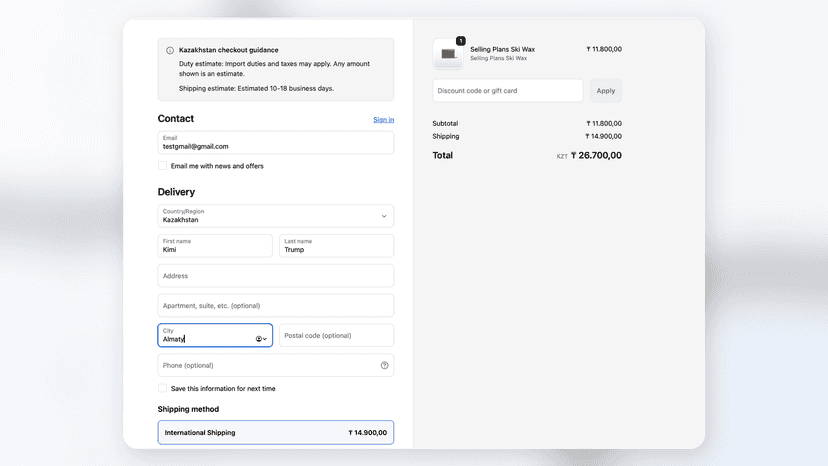Click the Shipping method heading
This screenshot has height=466, width=828.
[188, 409]
